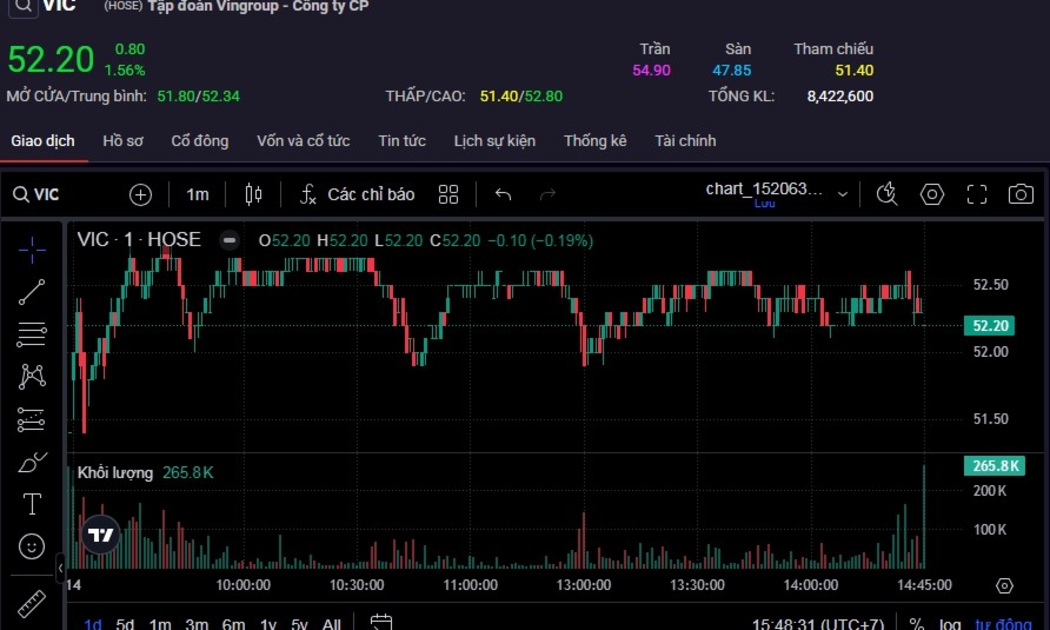Screen dimensions: 1050x630
Task: Expand the chart layout name dropdown
Action: click(842, 194)
